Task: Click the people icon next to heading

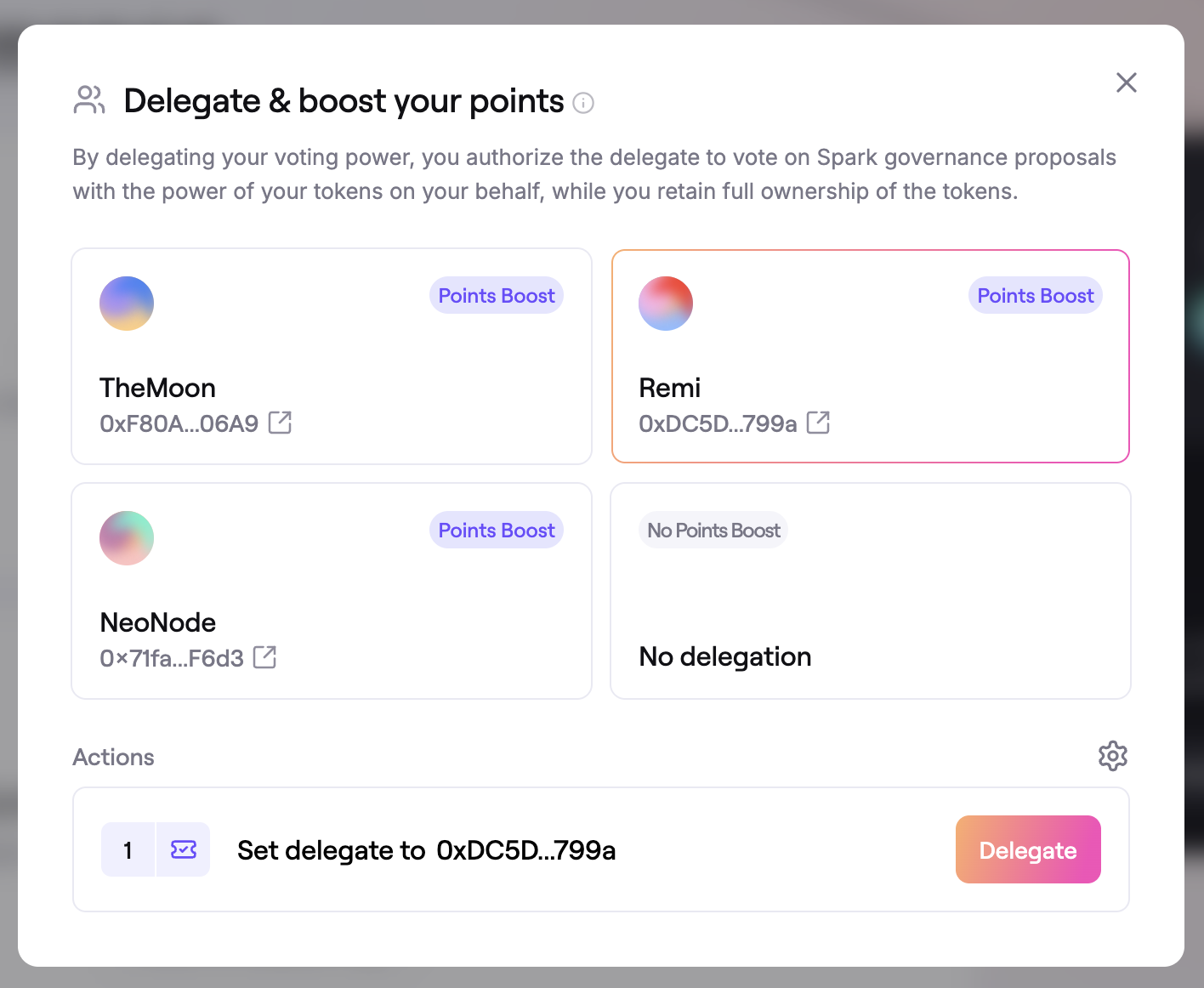Action: point(89,100)
